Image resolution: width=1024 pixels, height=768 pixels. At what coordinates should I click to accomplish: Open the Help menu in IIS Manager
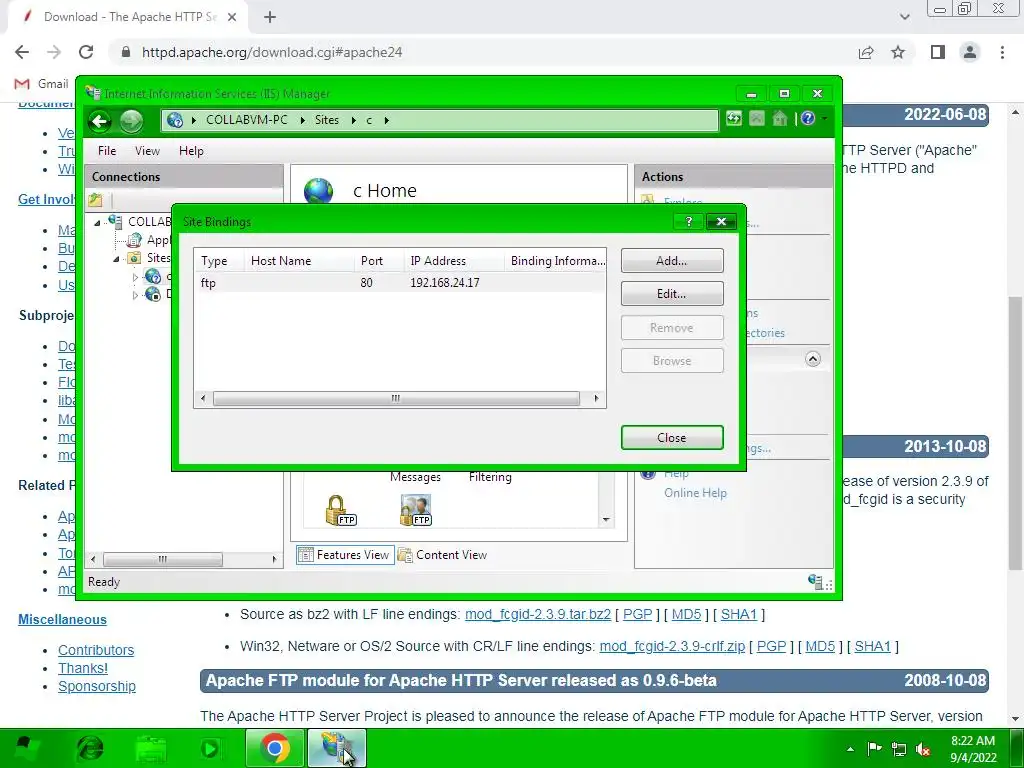pyautogui.click(x=191, y=151)
